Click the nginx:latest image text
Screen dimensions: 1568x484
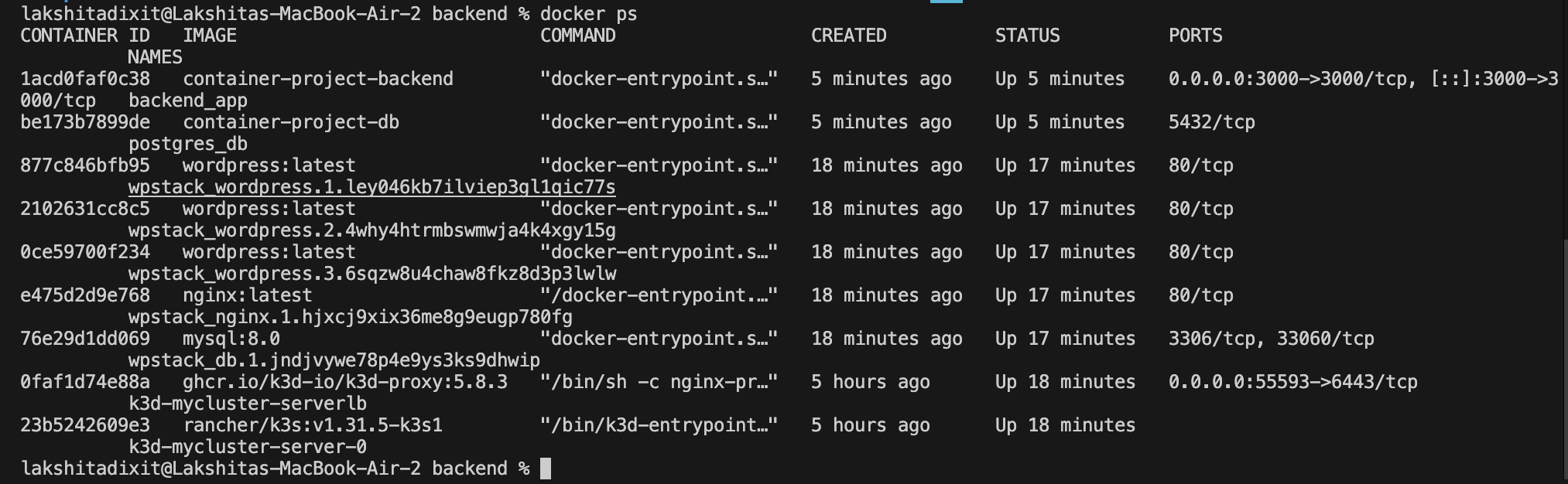(x=247, y=295)
